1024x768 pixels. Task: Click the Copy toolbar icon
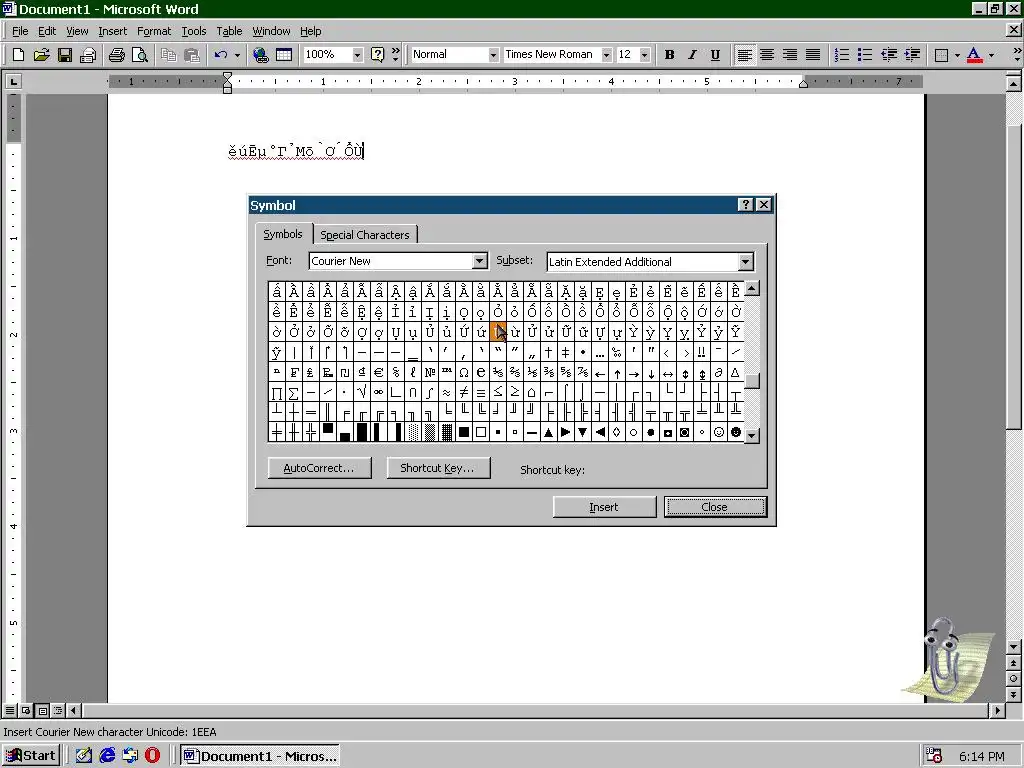click(x=168, y=55)
